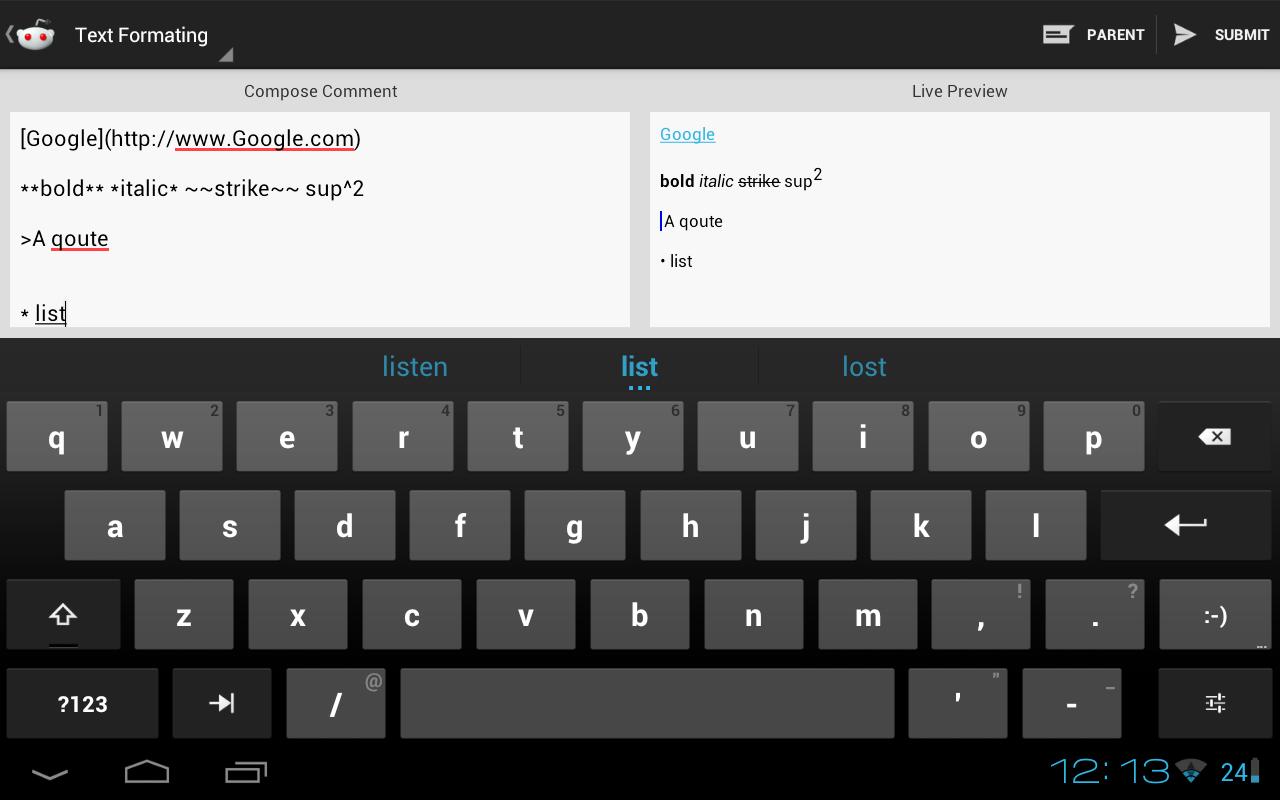This screenshot has width=1280, height=800.
Task: Tap the b key
Action: click(640, 615)
